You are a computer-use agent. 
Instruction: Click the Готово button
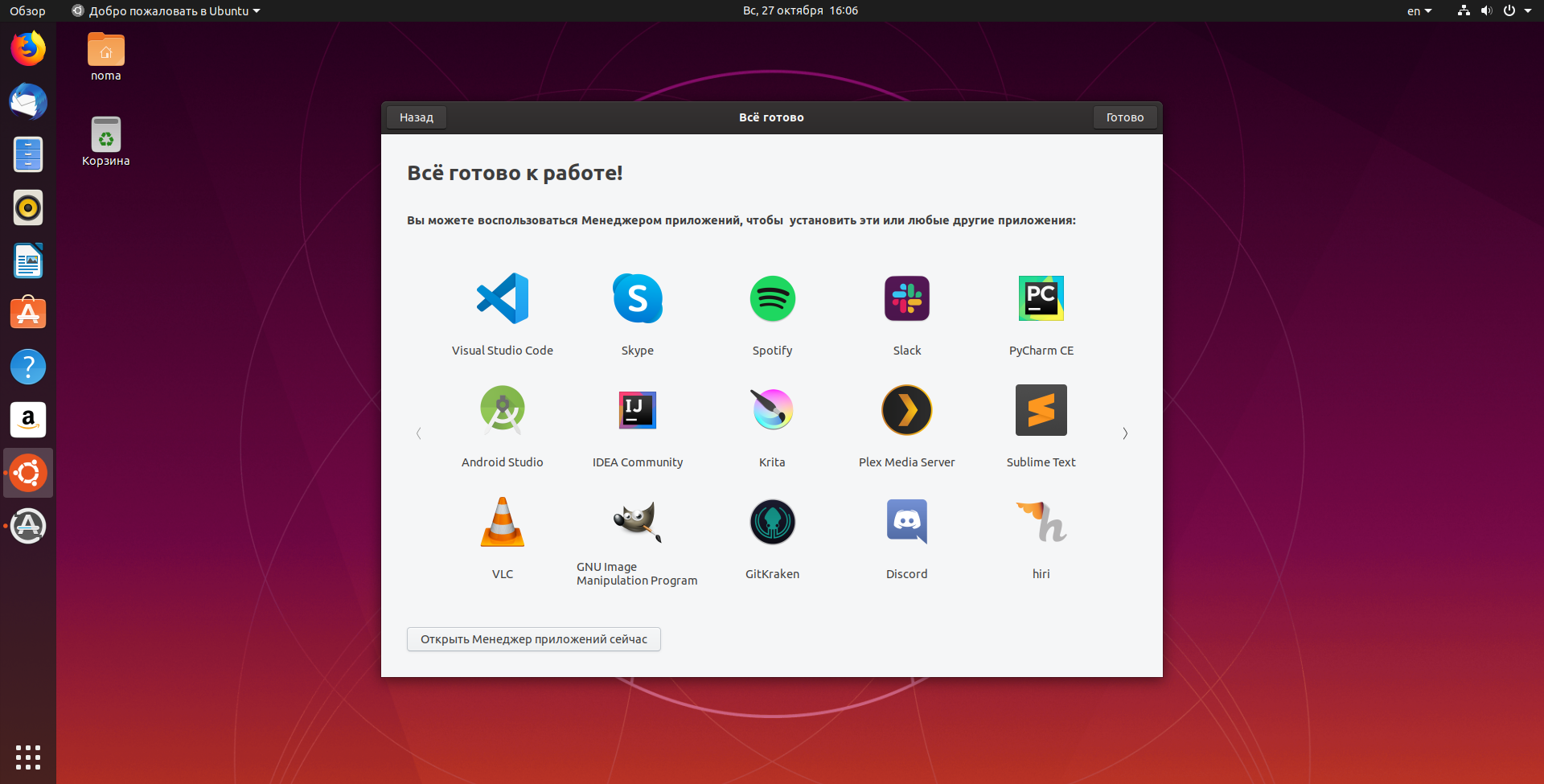(1125, 117)
